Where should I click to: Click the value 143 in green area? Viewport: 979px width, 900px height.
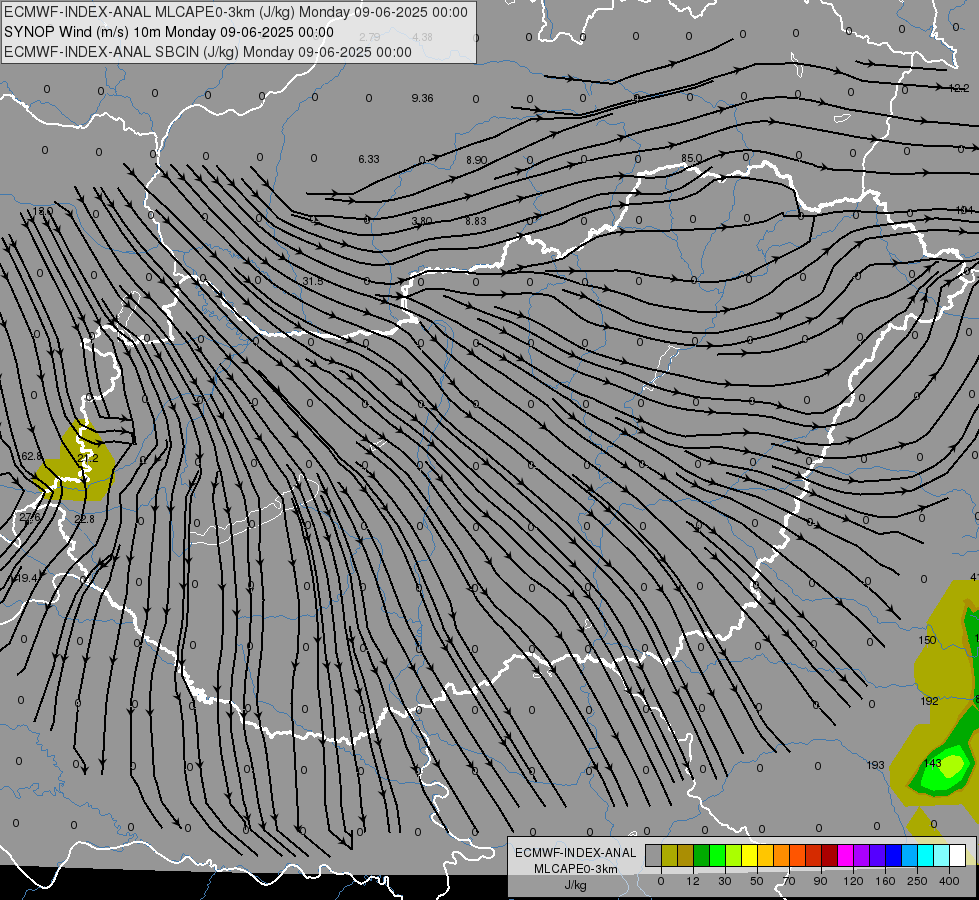click(932, 763)
